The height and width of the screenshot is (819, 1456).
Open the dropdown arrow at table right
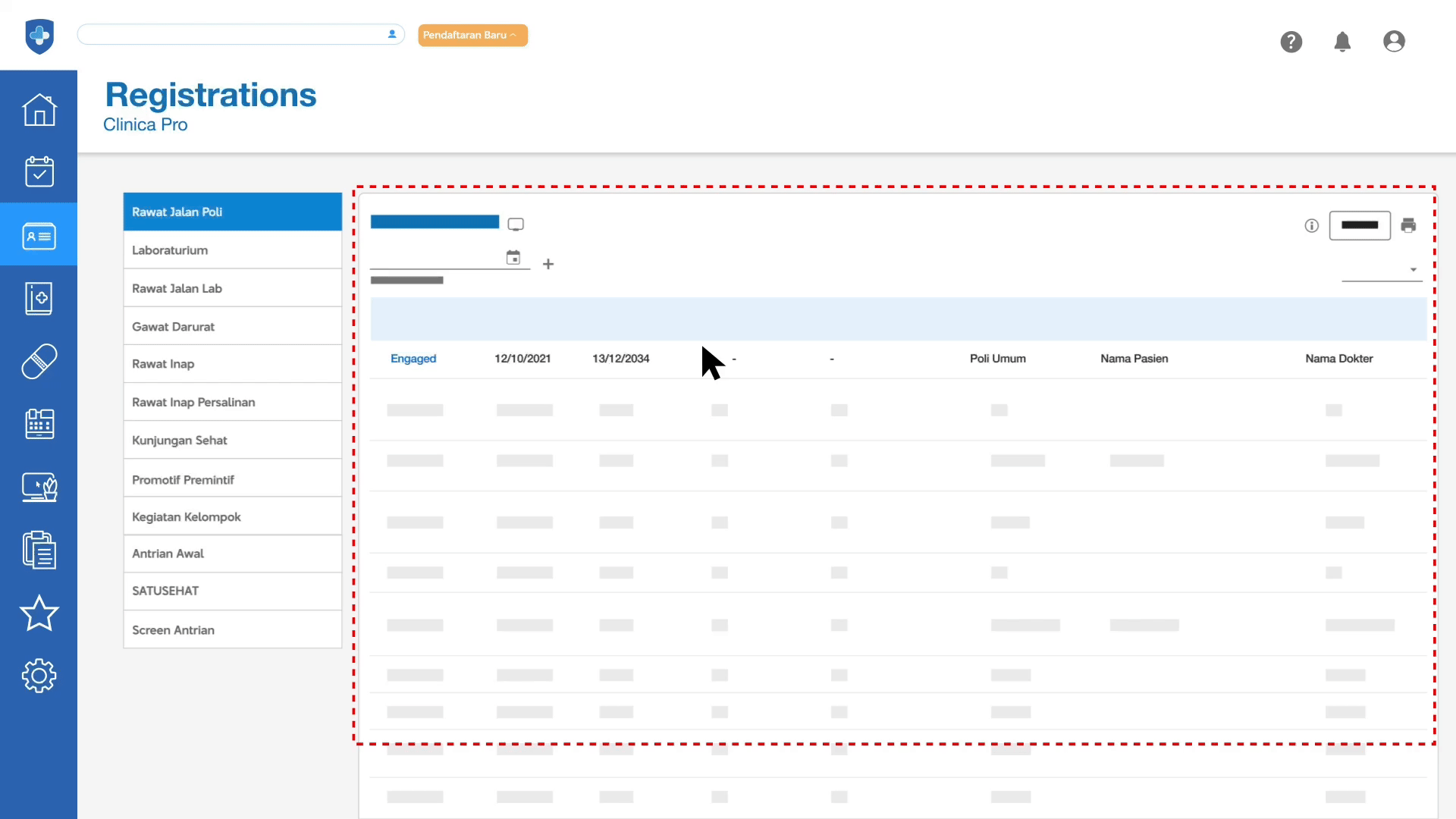coord(1413,270)
